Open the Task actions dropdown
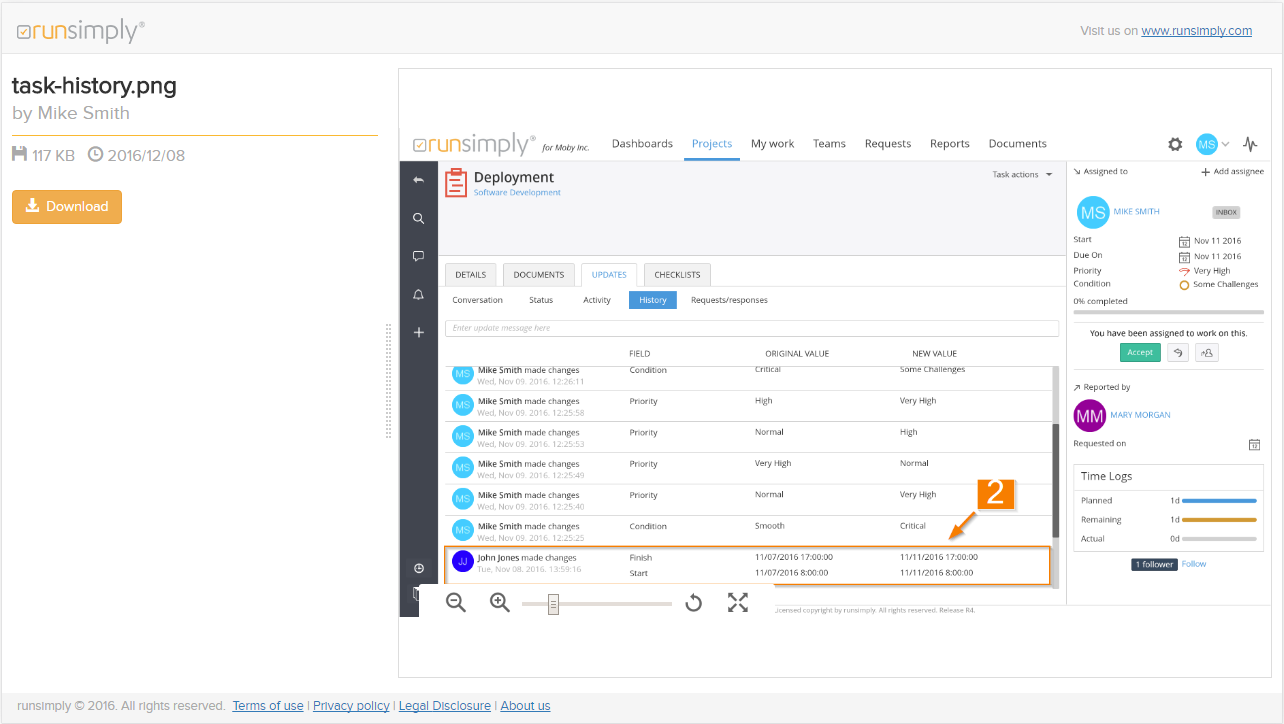Image resolution: width=1284 pixels, height=724 pixels. tap(1022, 175)
